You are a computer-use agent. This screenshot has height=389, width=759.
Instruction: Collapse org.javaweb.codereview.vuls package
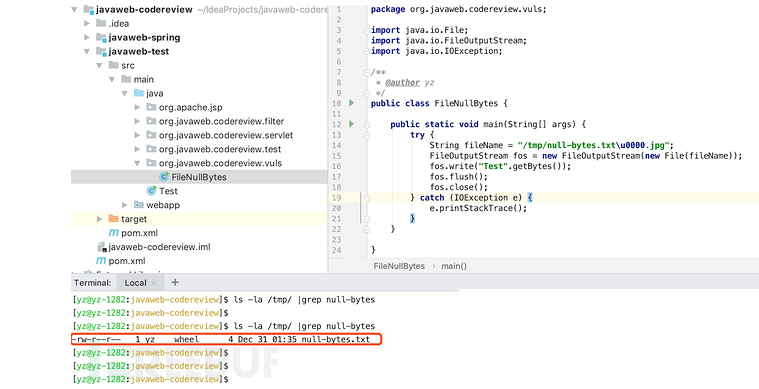pyautogui.click(x=137, y=163)
